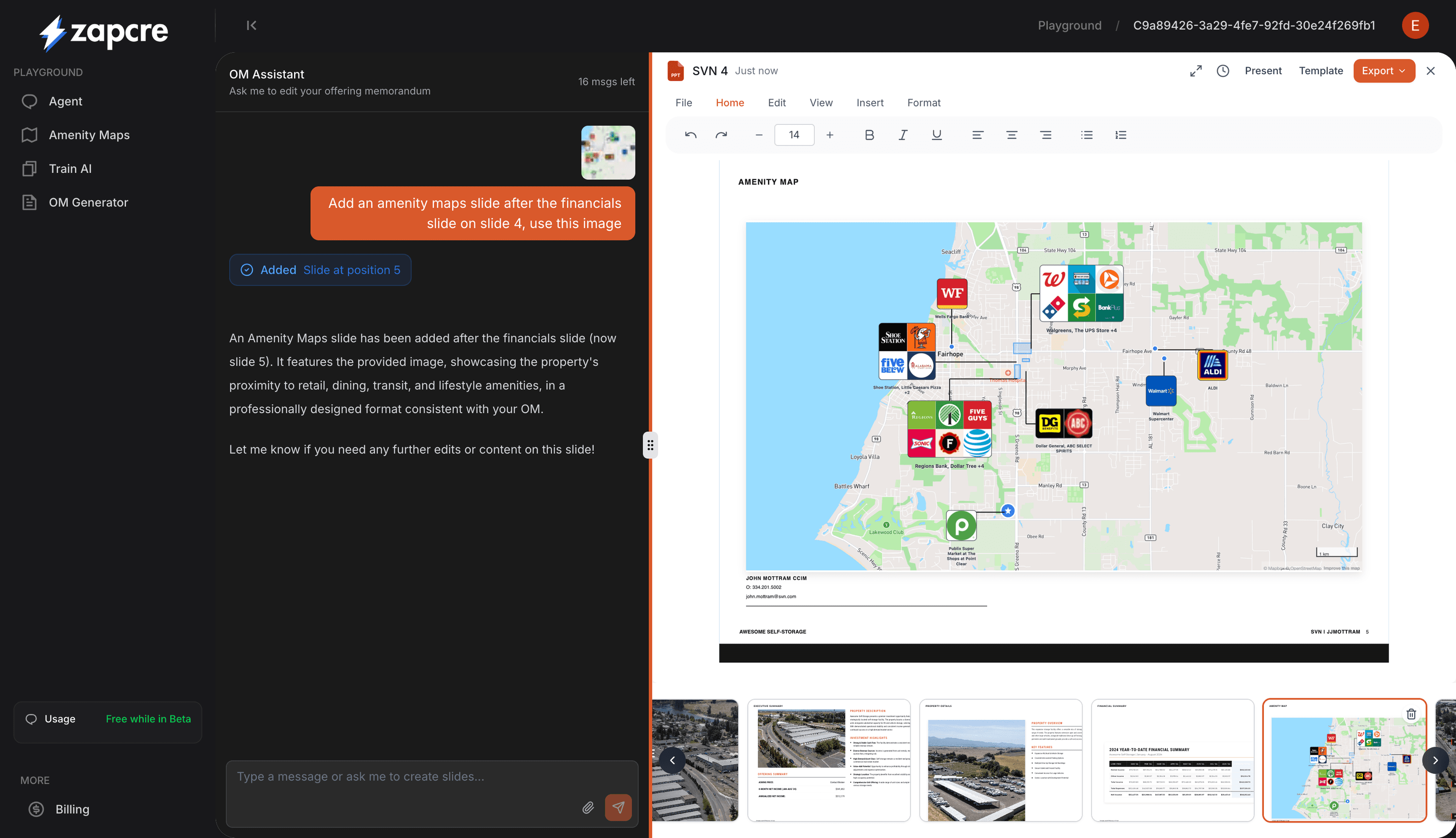Open the Export dropdown
1456x838 pixels.
pyautogui.click(x=1384, y=71)
